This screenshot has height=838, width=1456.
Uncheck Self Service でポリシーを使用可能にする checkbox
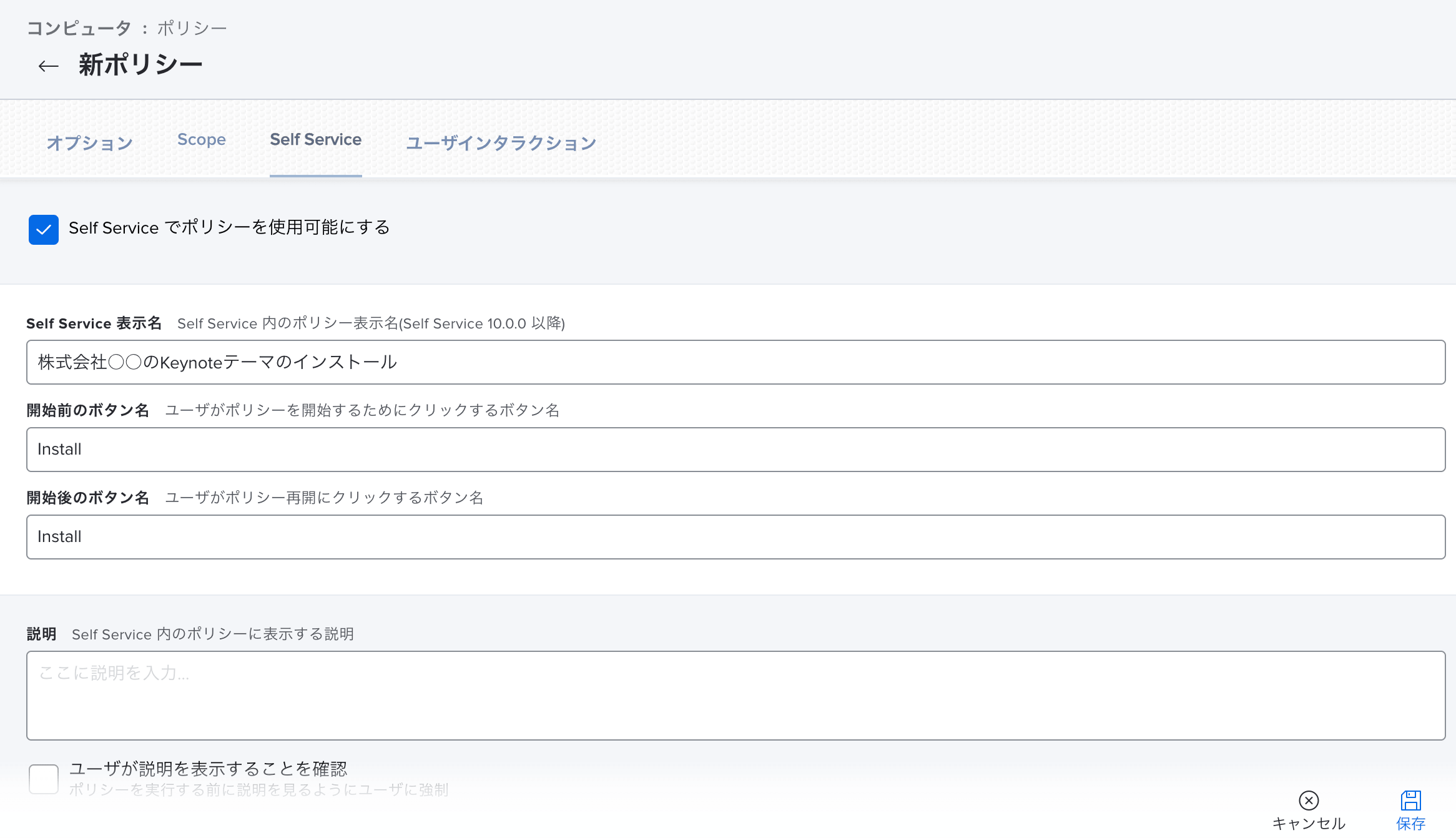(44, 229)
